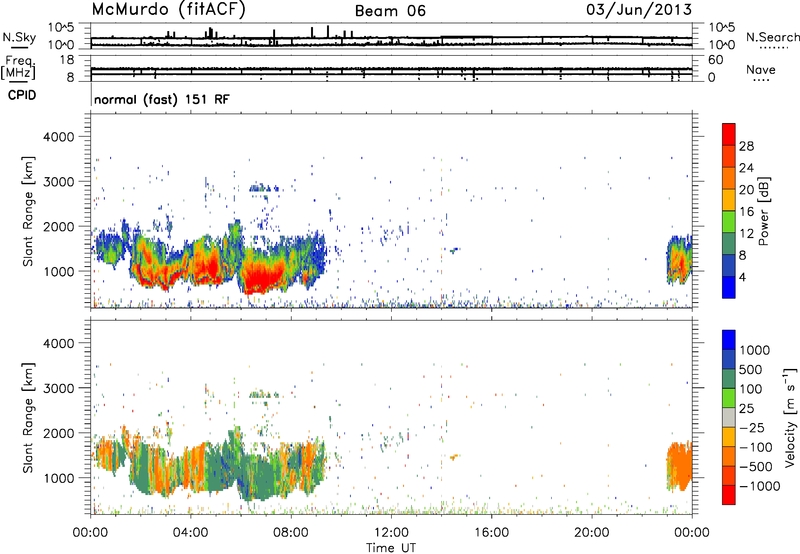Click the "3000" tick of the velocity panel
Viewport: 800px width, 554px height.
click(x=59, y=388)
